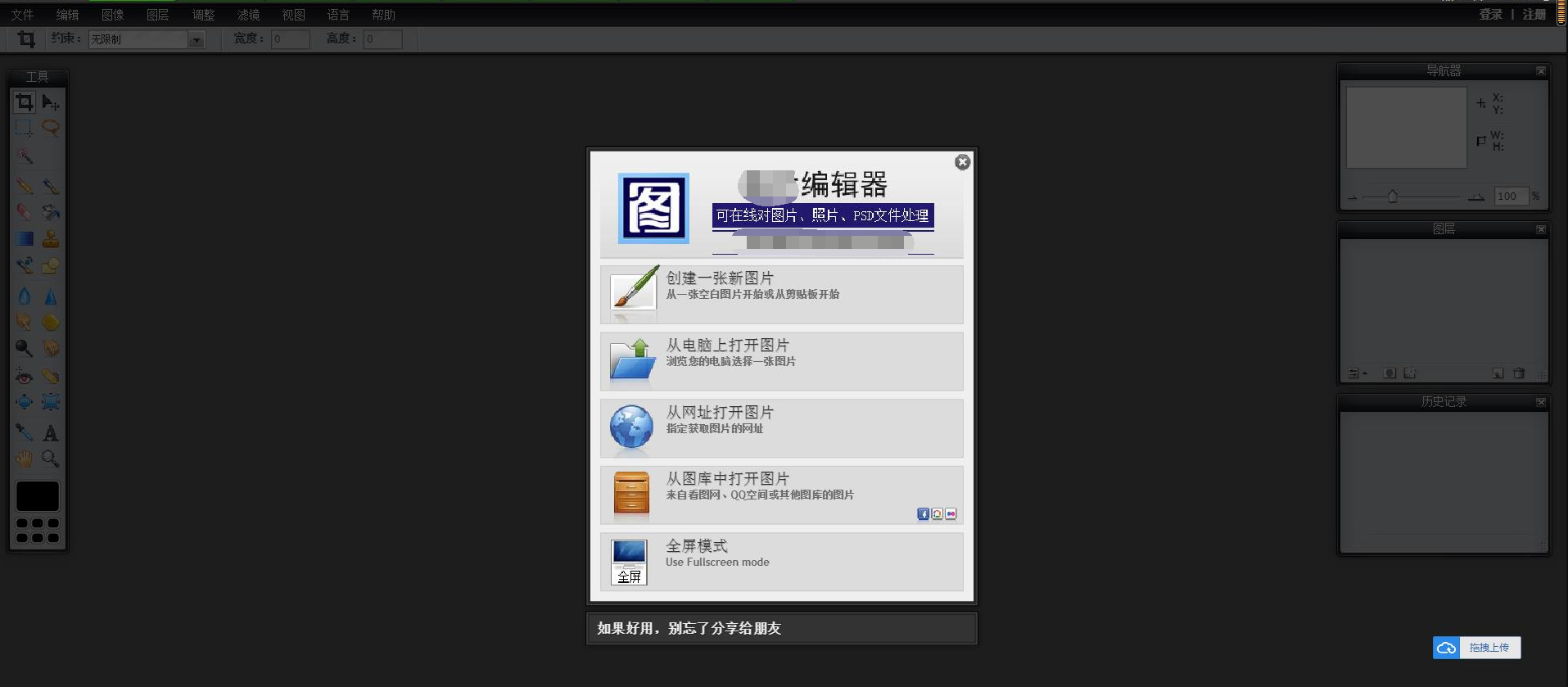This screenshot has height=687, width=1568.
Task: Select the rectangular Marquee tool
Action: click(x=25, y=128)
